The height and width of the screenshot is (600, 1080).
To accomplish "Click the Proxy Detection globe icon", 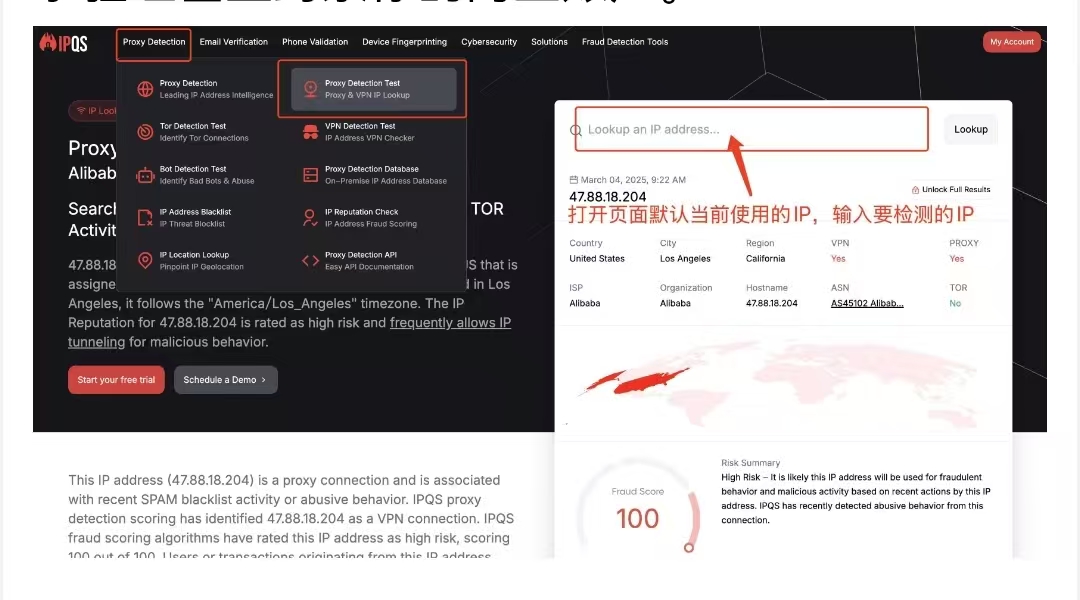I will 145,89.
